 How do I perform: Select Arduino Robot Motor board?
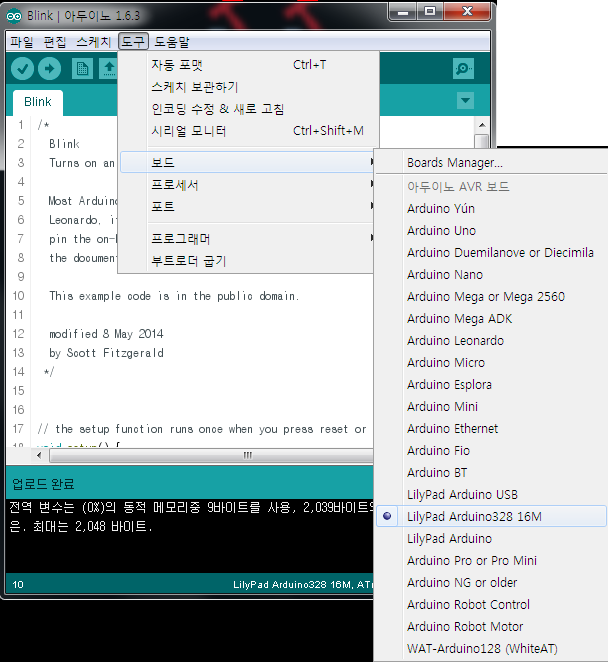click(x=491, y=626)
